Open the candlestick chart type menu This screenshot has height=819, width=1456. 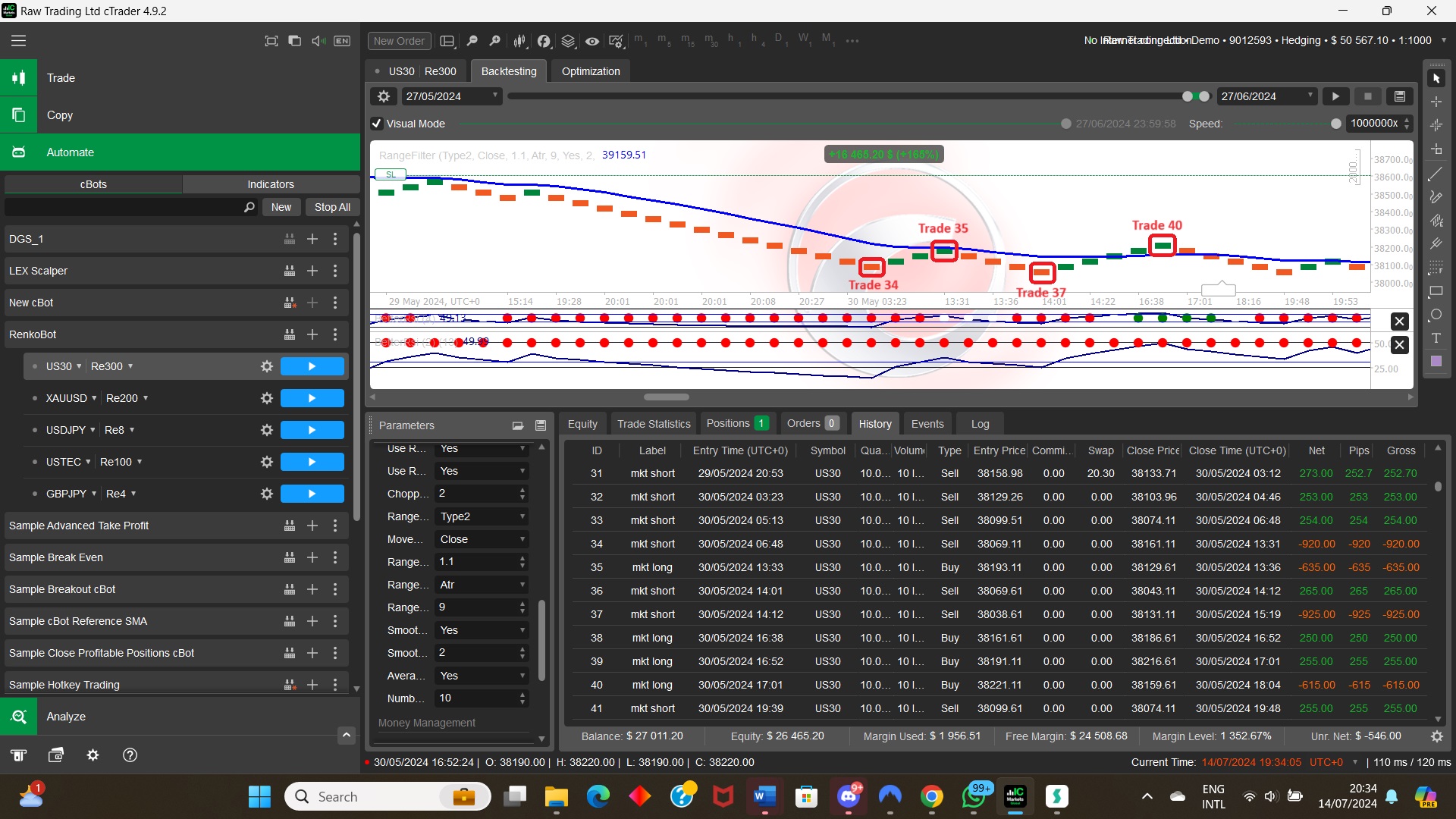pos(519,41)
